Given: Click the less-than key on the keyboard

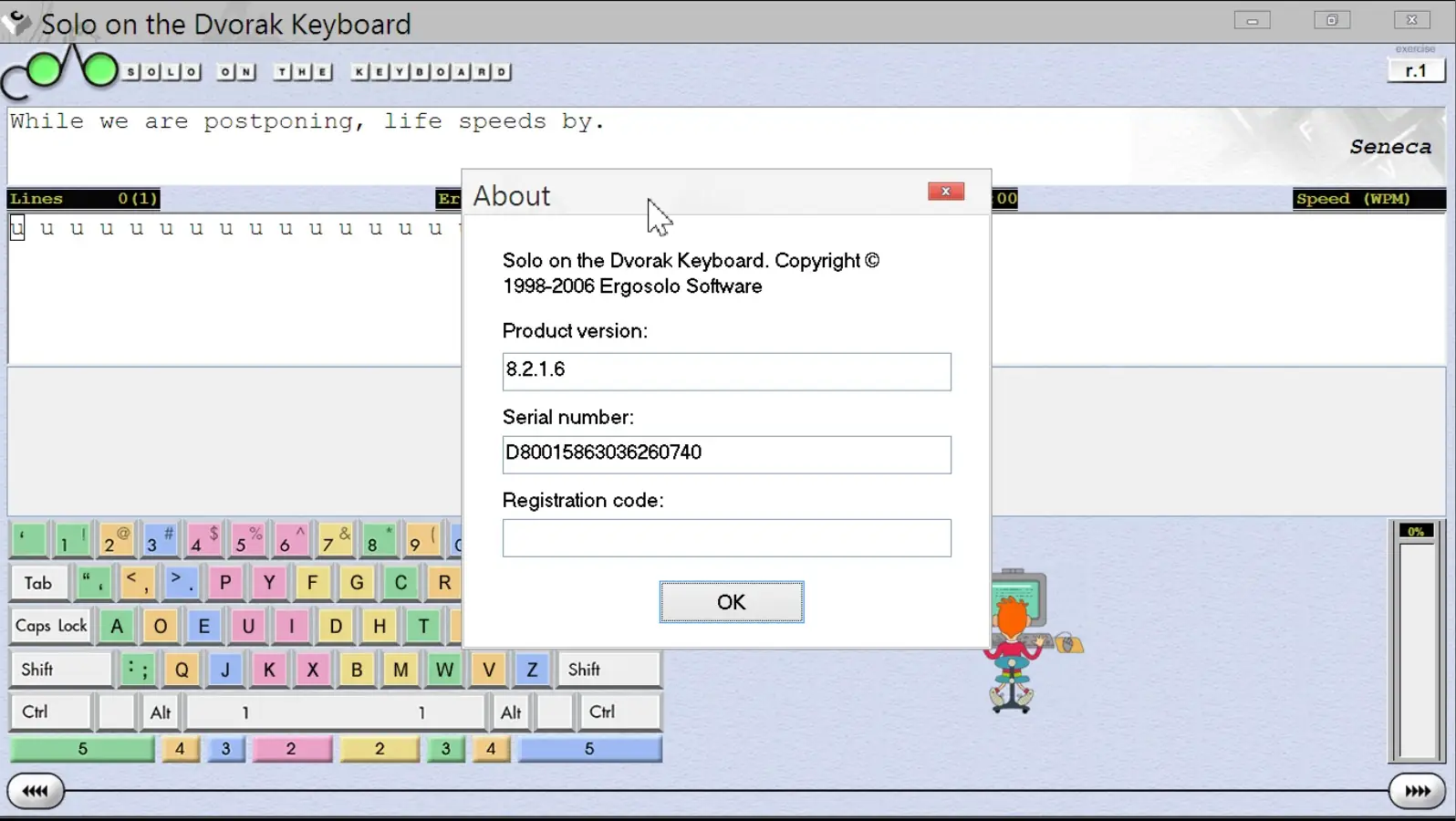Looking at the screenshot, I should [x=138, y=583].
